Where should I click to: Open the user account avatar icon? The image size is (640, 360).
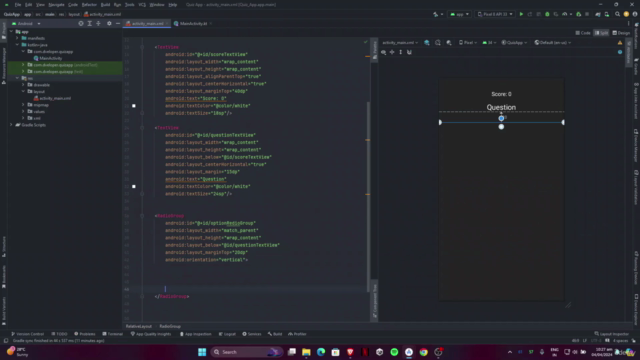(635, 14)
